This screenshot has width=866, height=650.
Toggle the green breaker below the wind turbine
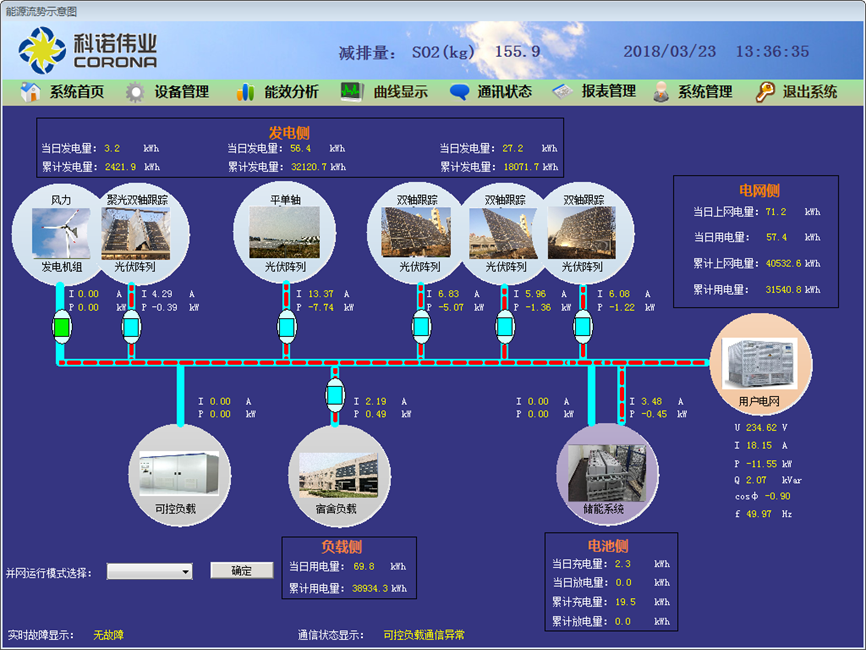(61, 327)
